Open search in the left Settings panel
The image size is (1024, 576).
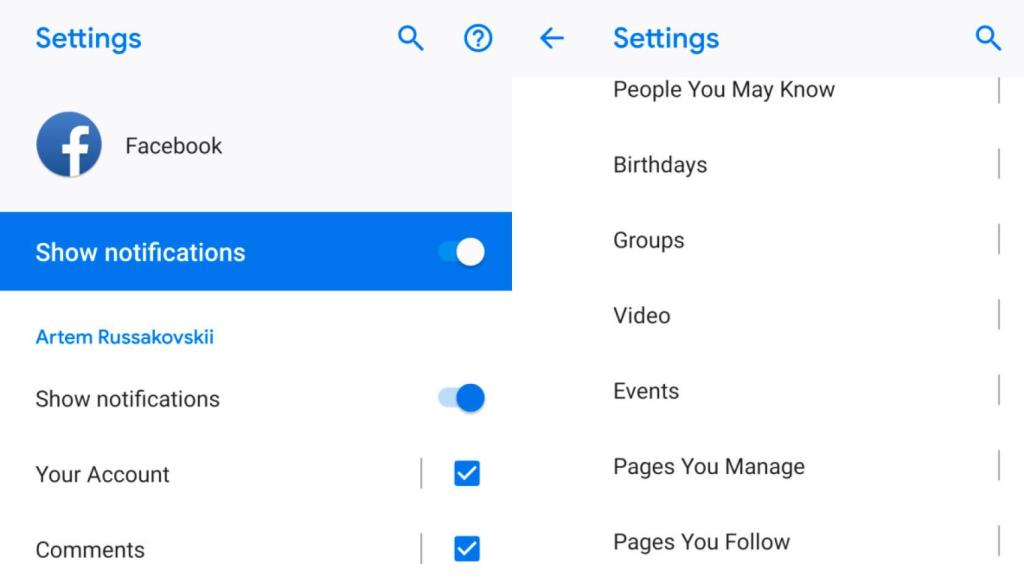click(409, 38)
